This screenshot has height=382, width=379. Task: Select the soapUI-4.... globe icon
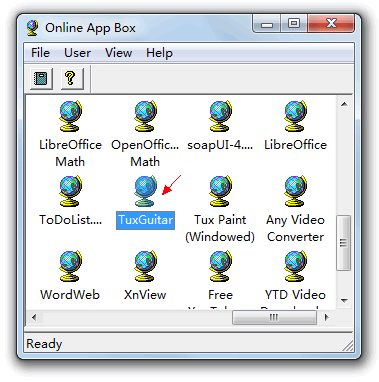click(x=220, y=116)
